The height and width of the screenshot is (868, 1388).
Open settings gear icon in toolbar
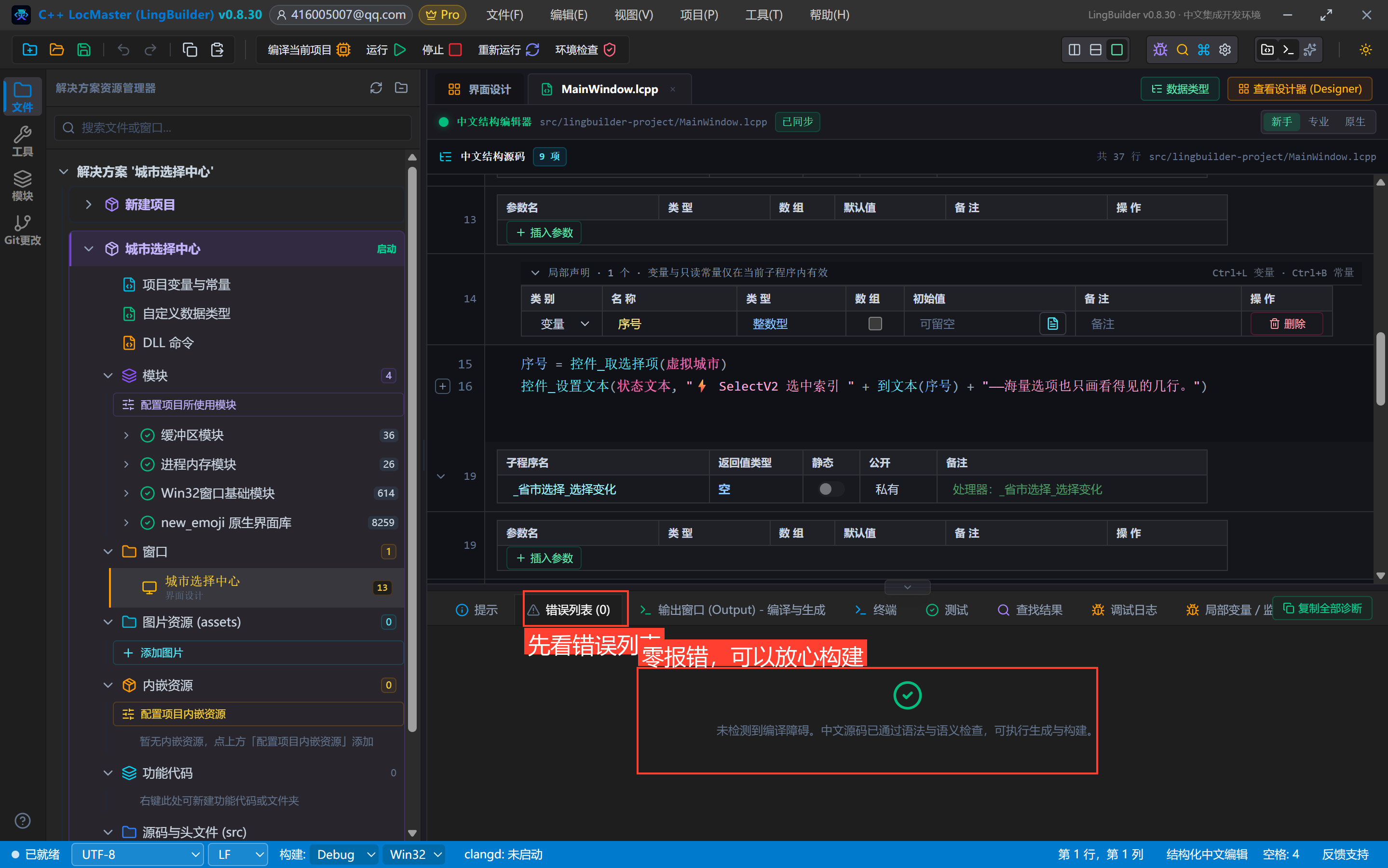click(1225, 49)
